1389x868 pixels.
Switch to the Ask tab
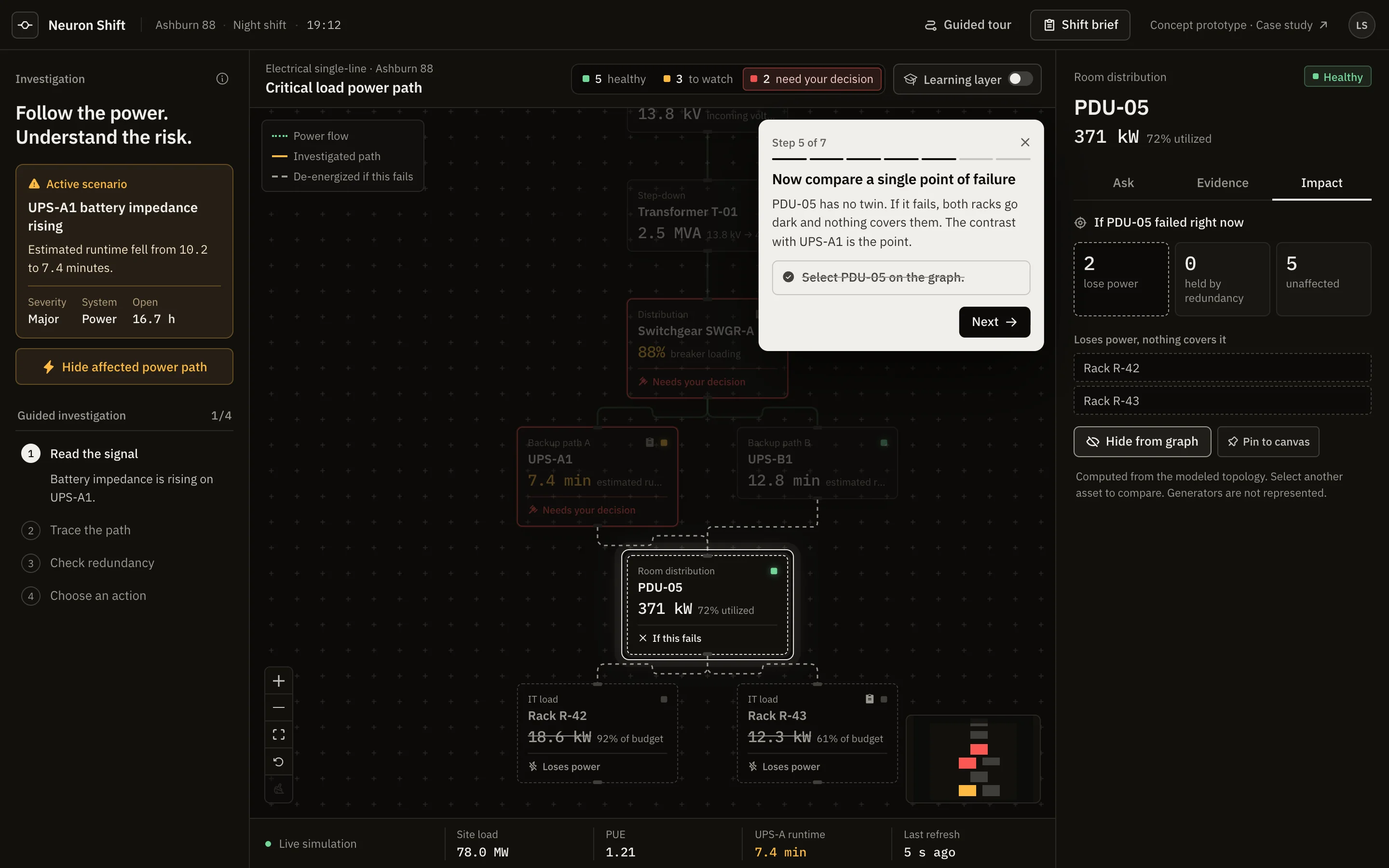(1123, 183)
